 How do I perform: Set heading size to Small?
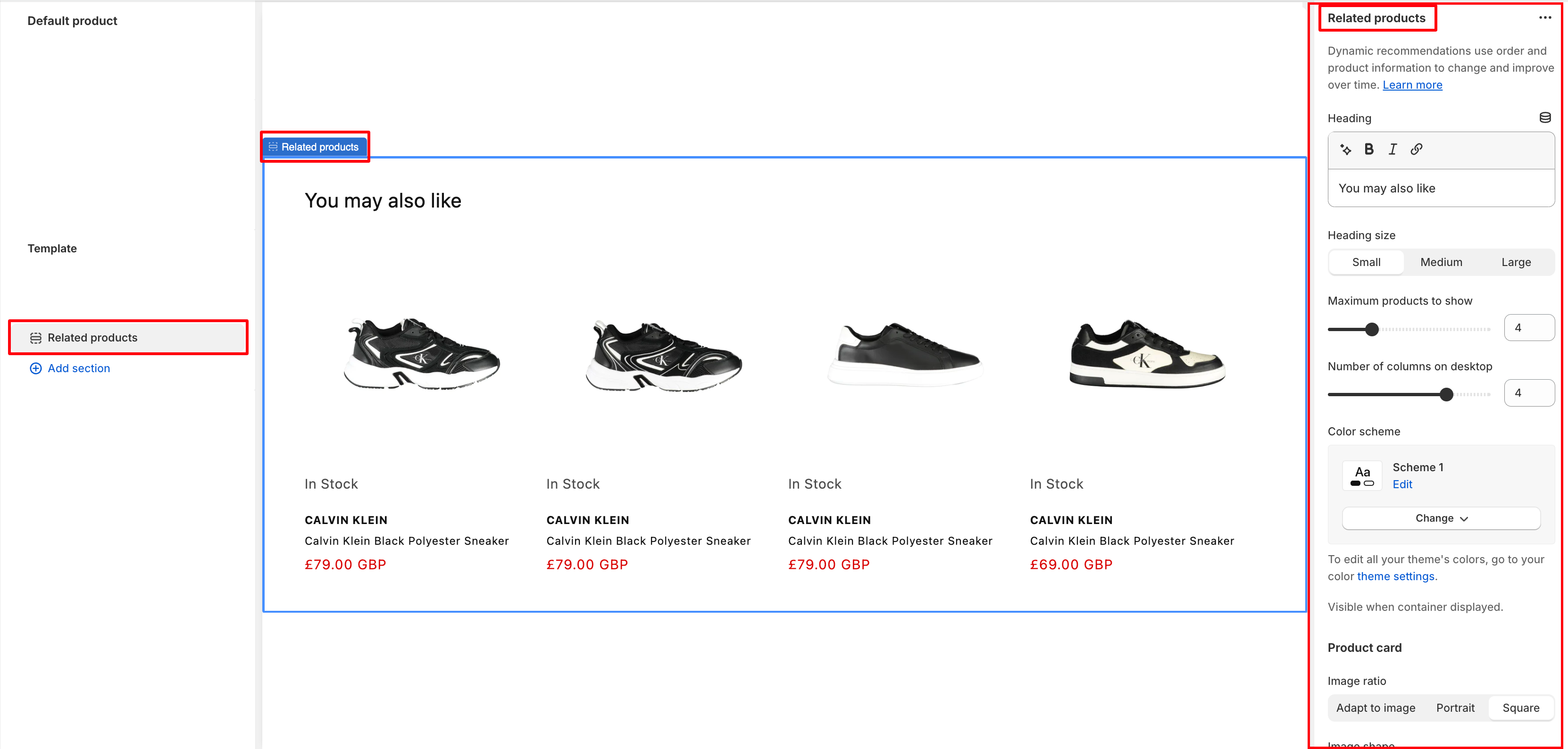1366,262
